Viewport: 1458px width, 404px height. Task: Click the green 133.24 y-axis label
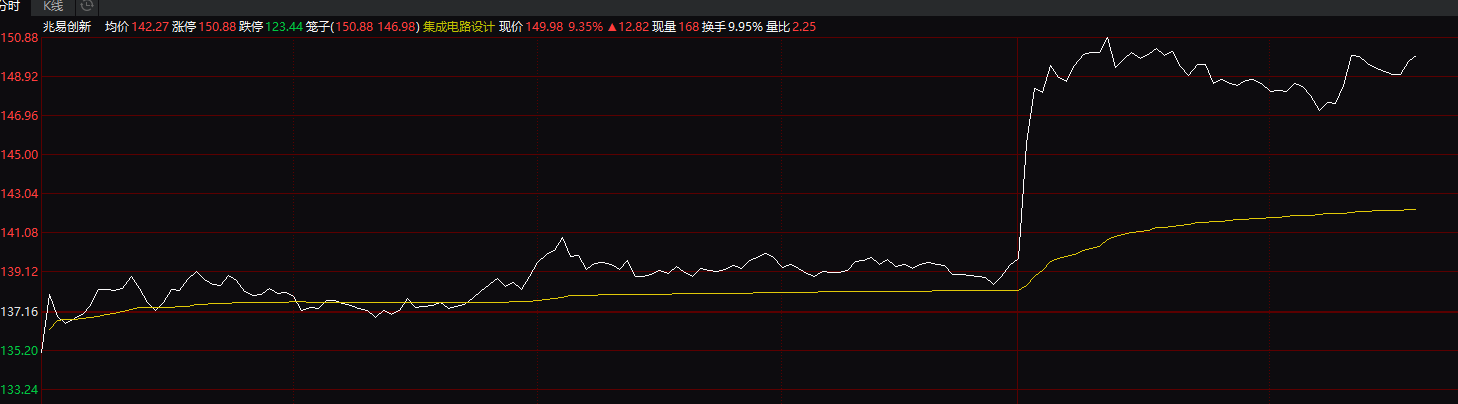[20, 390]
